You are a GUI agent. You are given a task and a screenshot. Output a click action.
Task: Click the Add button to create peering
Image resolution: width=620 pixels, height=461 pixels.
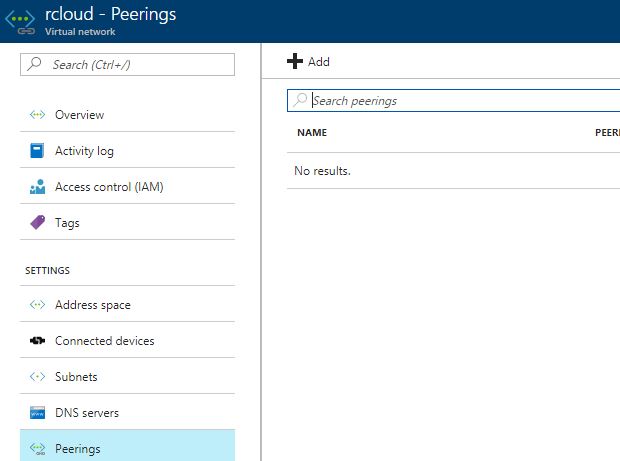(308, 61)
